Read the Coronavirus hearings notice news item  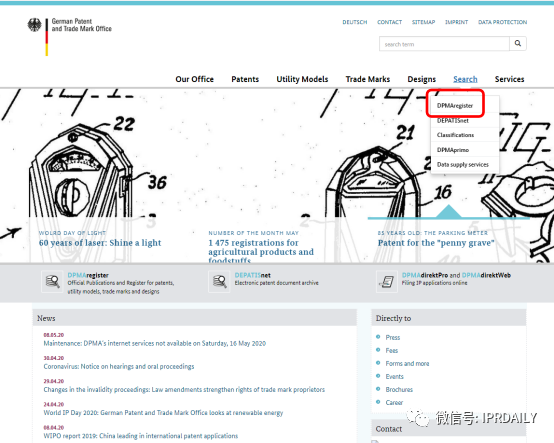pyautogui.click(x=119, y=366)
